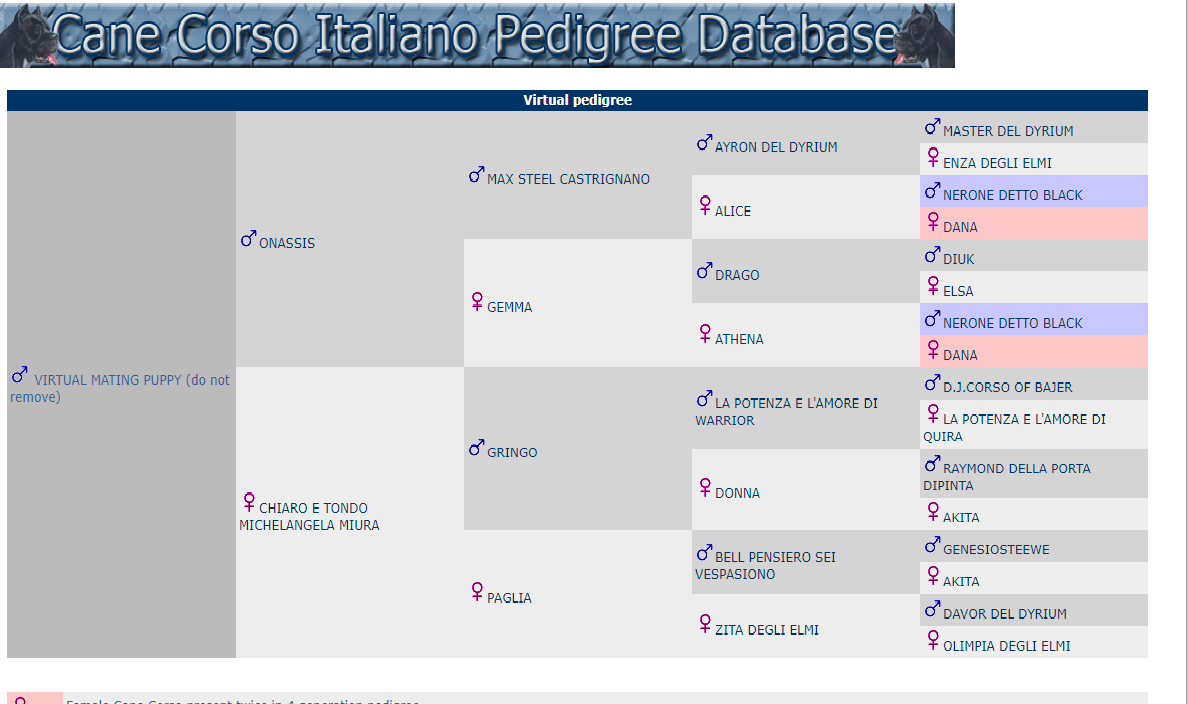
Task: Open BELL PENSIERO SEI VESPASIONO entry
Action: click(765, 566)
